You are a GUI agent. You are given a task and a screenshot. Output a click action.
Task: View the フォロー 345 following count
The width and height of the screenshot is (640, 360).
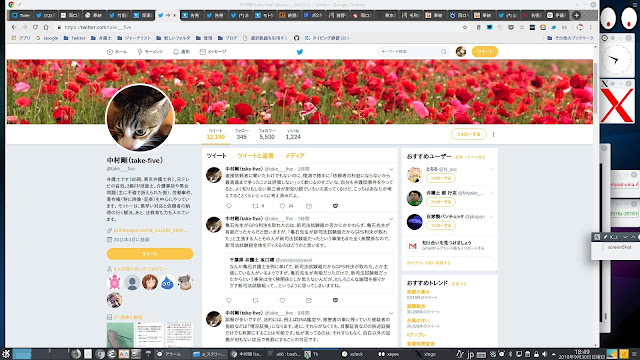tap(242, 134)
